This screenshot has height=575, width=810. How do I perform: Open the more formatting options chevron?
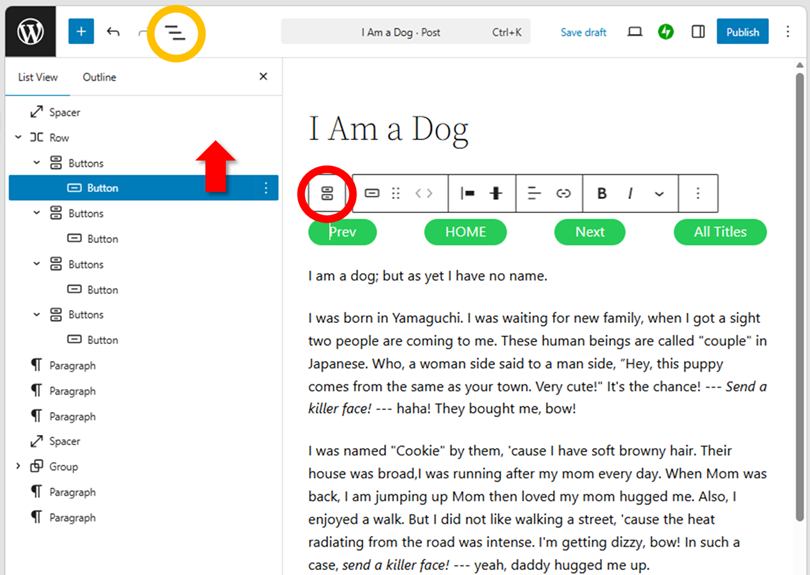point(659,193)
